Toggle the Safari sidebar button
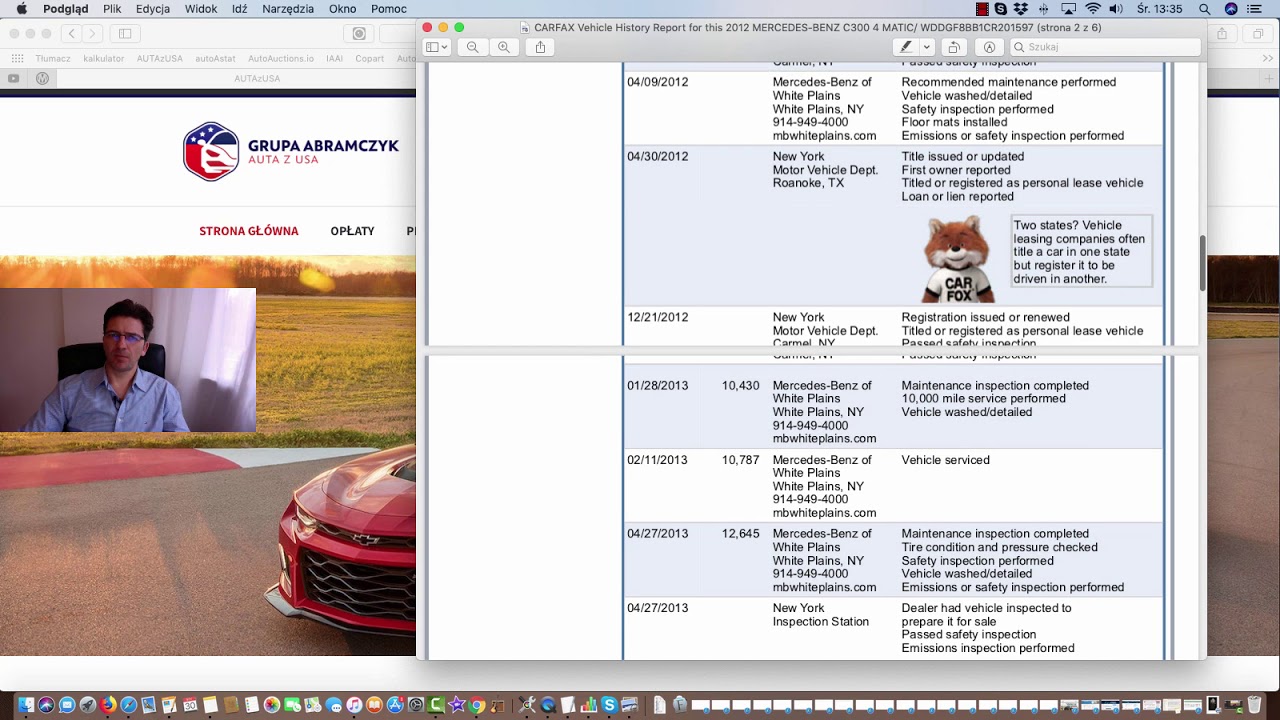1280x720 pixels. (x=125, y=33)
